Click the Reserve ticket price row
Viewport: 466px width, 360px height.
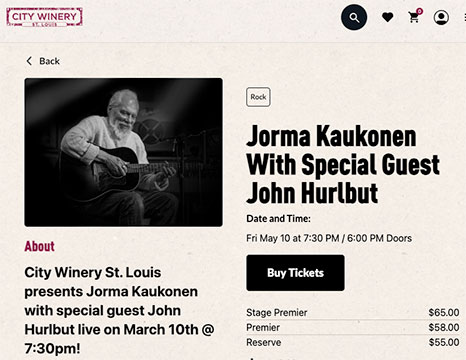pyautogui.click(x=353, y=342)
